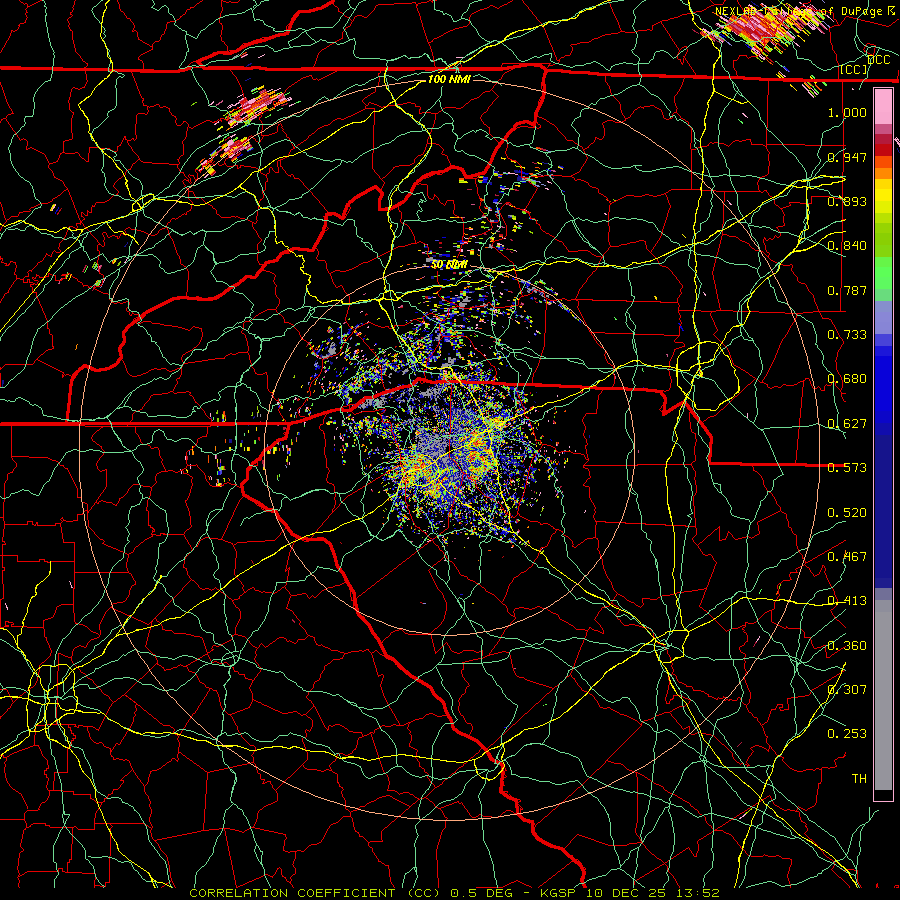Click the 0.253 legend value
900x900 pixels.
(x=847, y=734)
